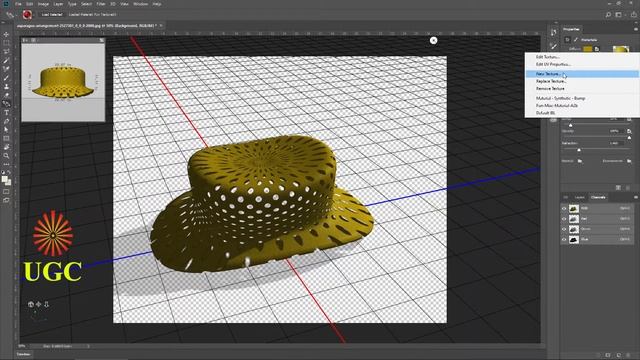Choose New Texture from context menu
Viewport: 640px width, 360px height.
click(582, 74)
